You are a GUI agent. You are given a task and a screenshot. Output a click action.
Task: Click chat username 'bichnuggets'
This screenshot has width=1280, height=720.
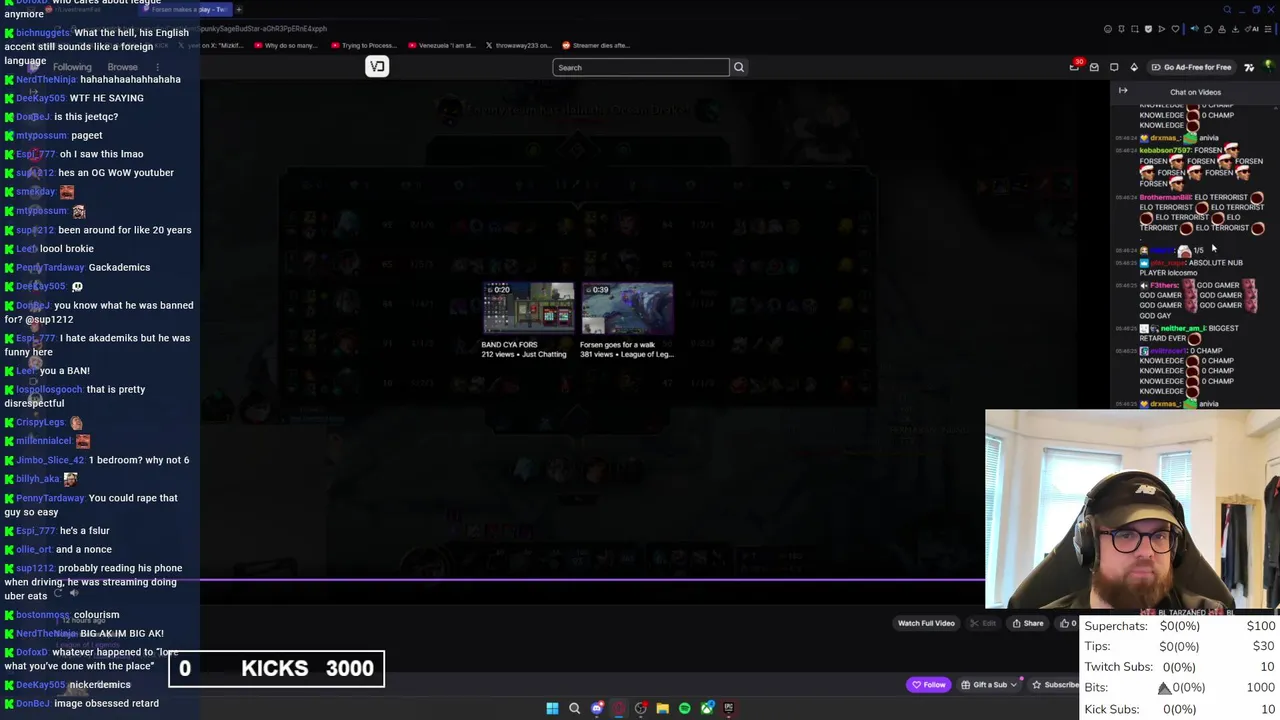coord(43,32)
